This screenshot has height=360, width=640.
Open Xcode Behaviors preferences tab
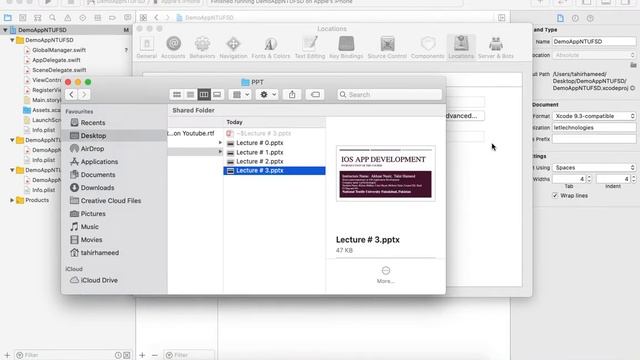pyautogui.click(x=202, y=48)
